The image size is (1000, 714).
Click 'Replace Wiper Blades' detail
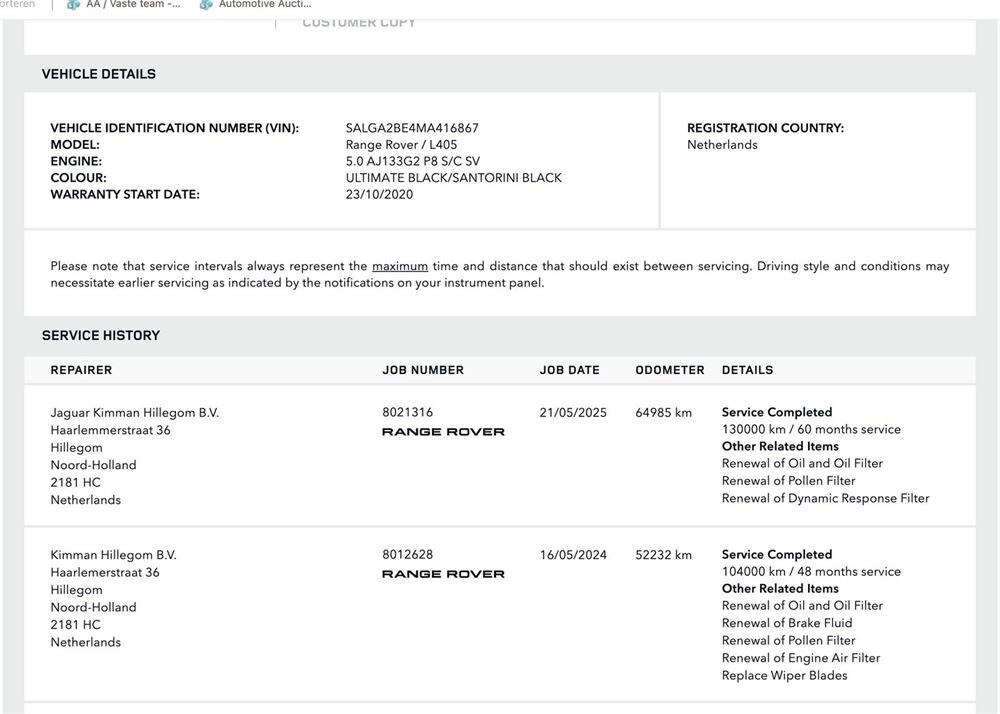784,676
